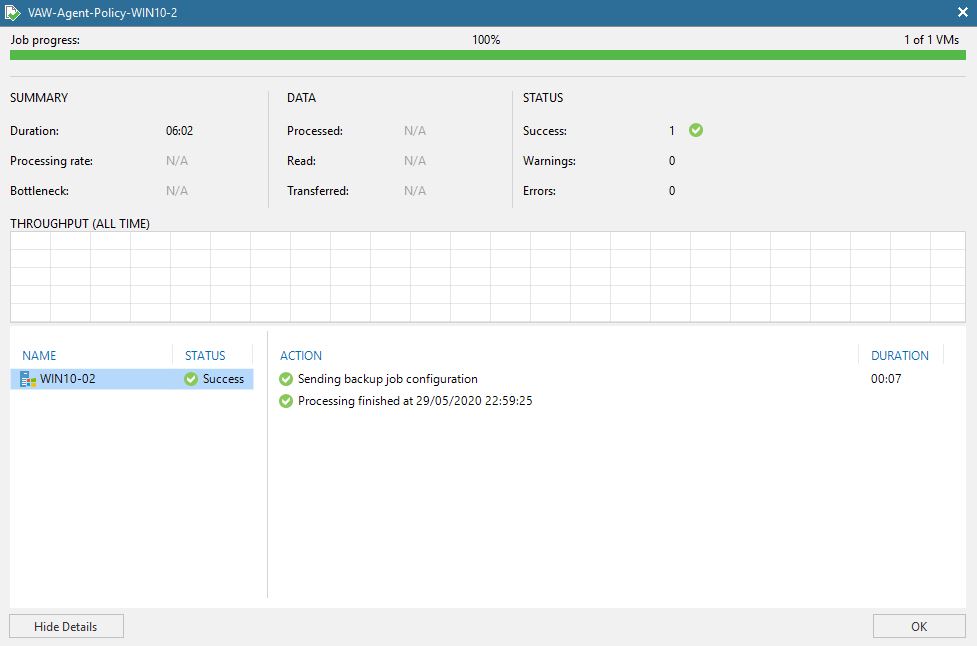Close the VAW-Agent-Policy-WIN10-2 window

(963, 12)
